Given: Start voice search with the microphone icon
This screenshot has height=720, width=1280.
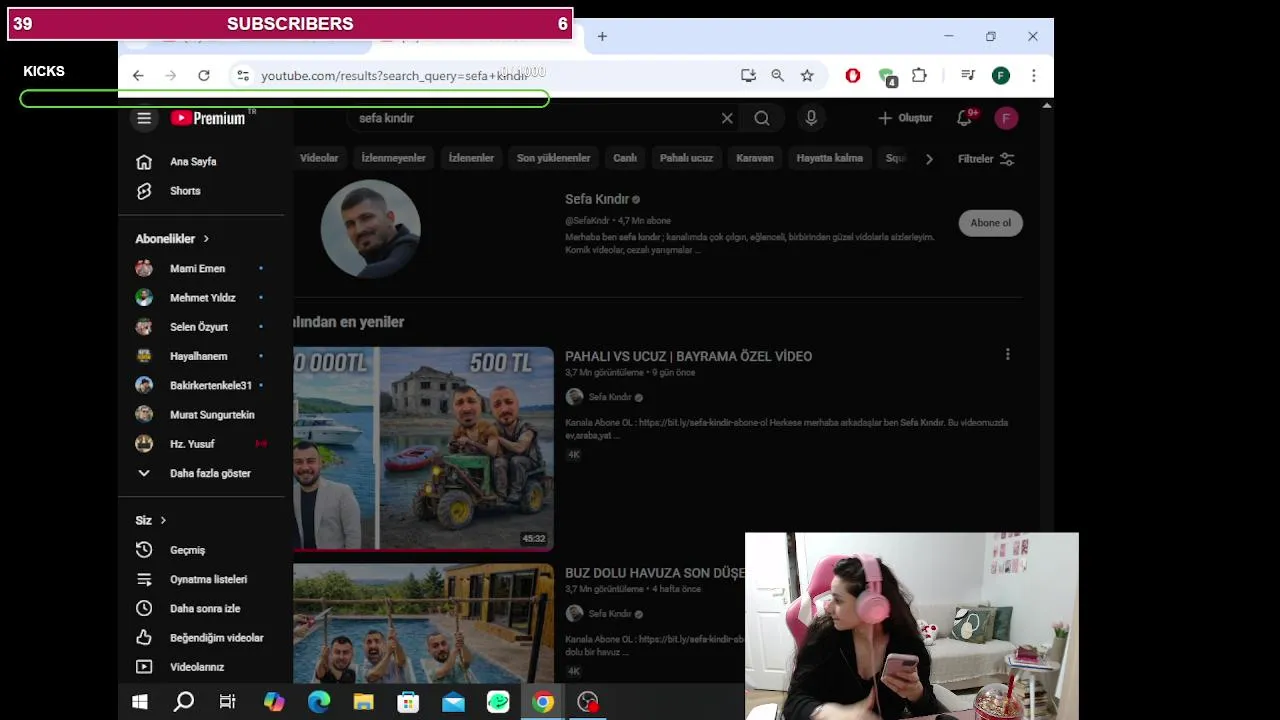Looking at the screenshot, I should tap(811, 118).
